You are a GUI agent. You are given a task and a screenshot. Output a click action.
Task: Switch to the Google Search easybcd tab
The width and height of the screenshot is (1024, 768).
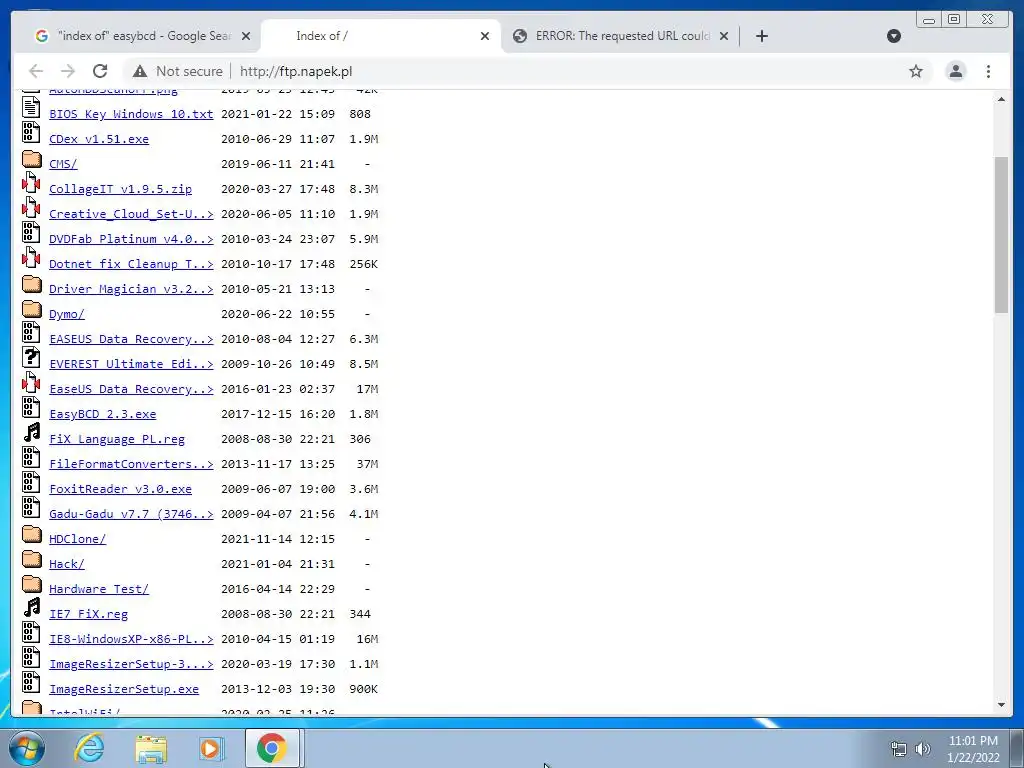(x=143, y=36)
